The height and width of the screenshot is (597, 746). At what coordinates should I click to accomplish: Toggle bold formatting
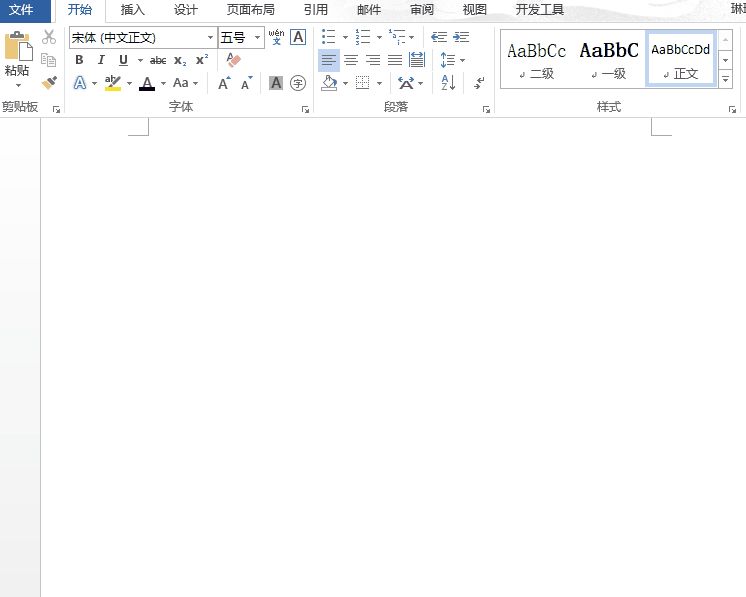79,60
